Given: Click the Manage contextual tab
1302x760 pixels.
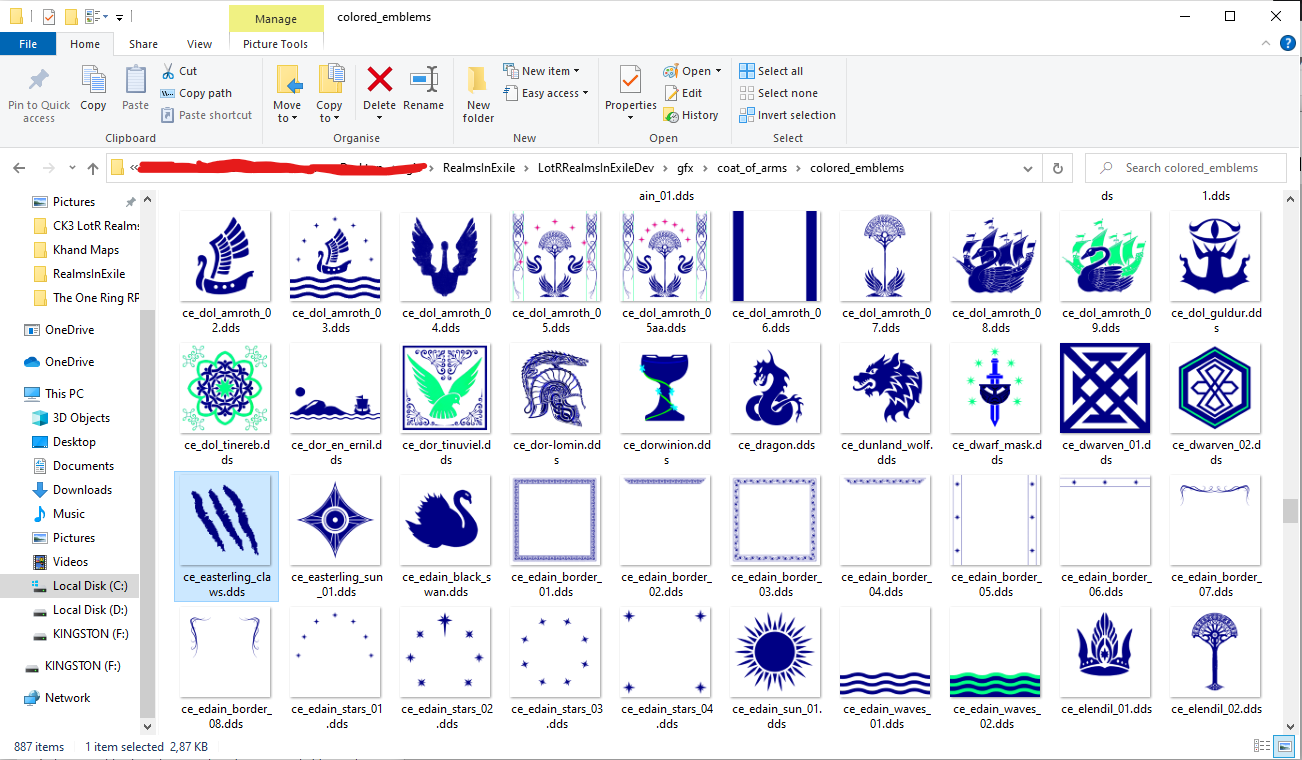Looking at the screenshot, I should tap(276, 18).
